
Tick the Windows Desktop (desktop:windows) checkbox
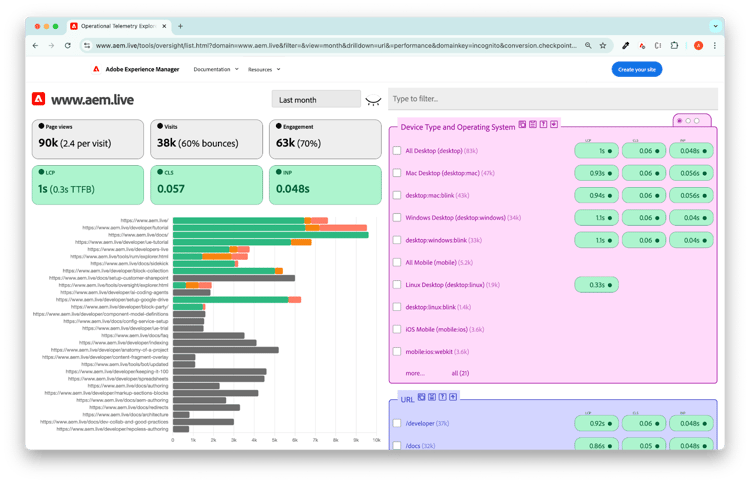[x=397, y=217]
